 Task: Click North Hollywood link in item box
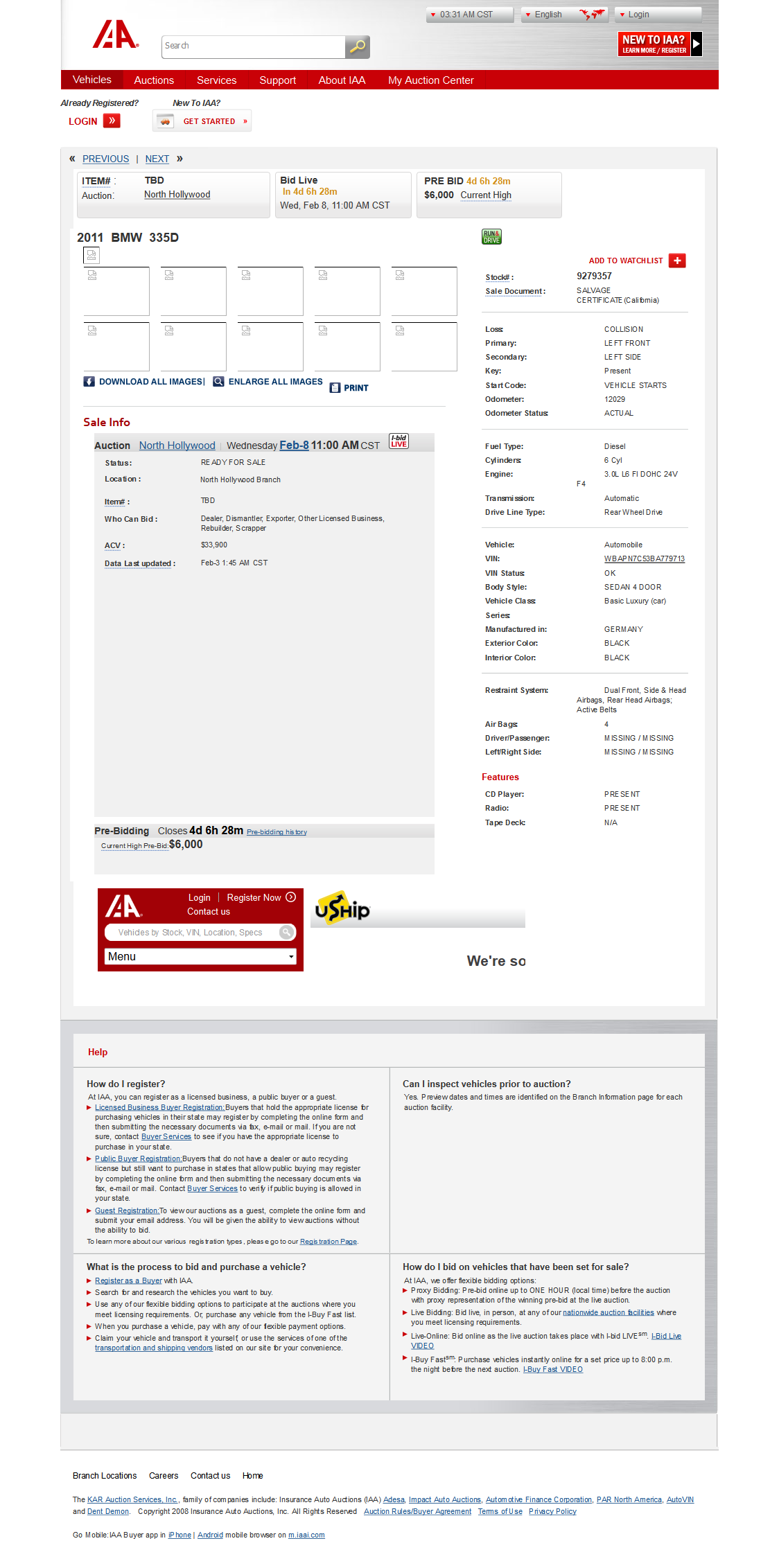point(177,195)
